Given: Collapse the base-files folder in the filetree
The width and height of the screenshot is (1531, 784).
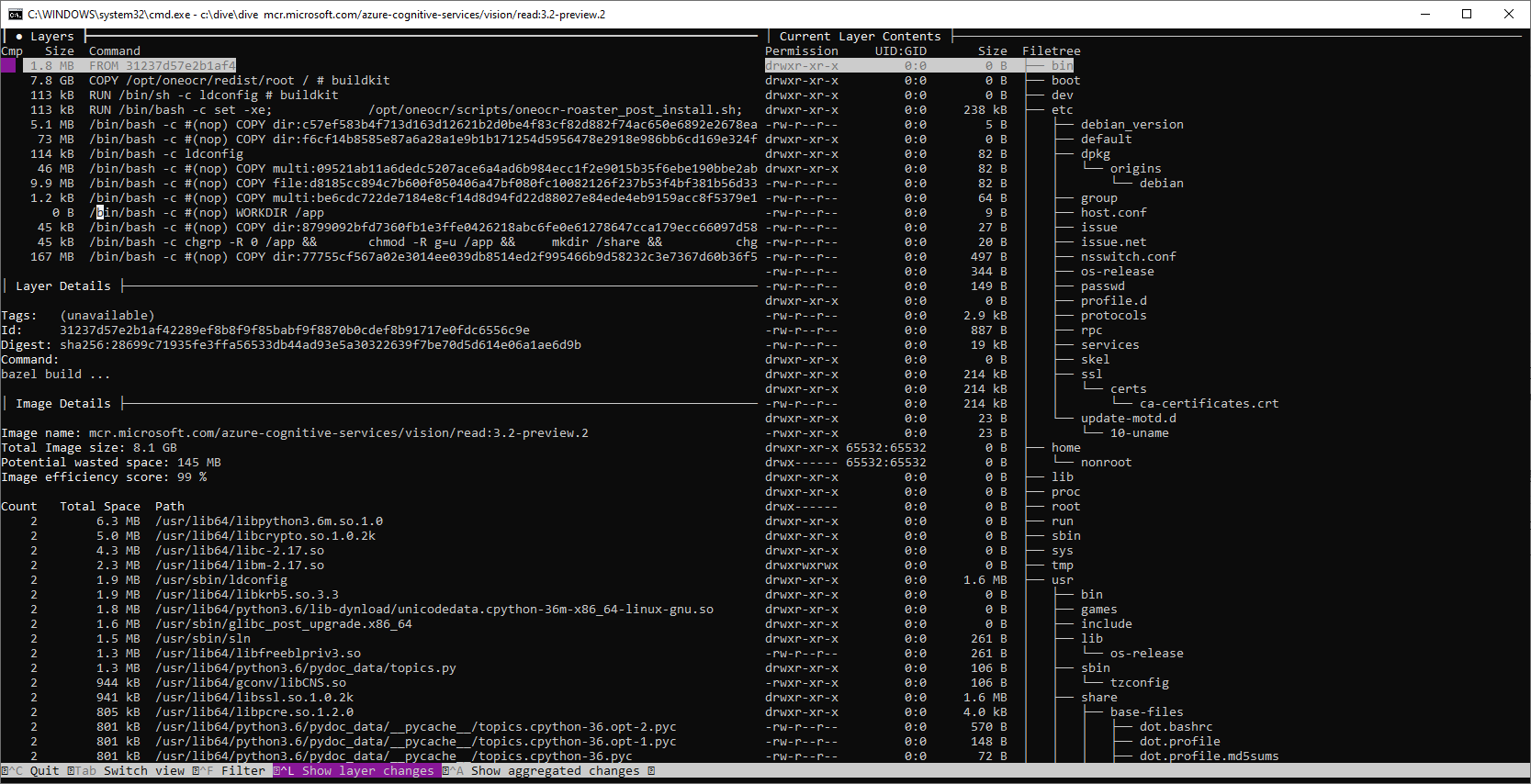Looking at the screenshot, I should pos(1146,712).
